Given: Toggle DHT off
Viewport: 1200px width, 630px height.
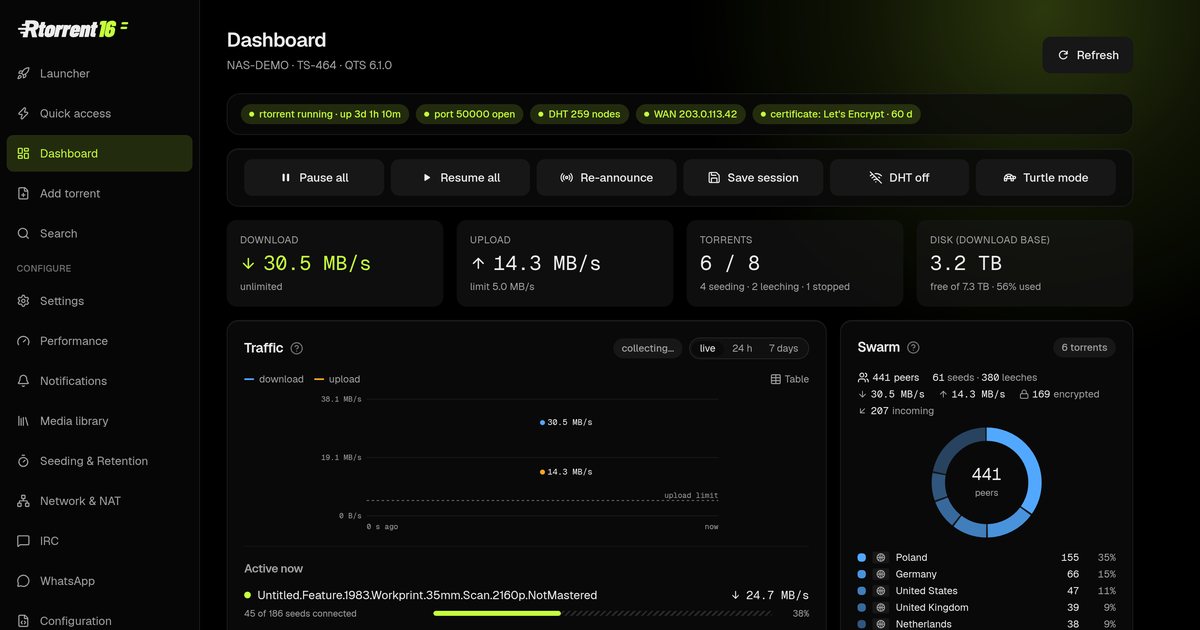Looking at the screenshot, I should [x=897, y=178].
